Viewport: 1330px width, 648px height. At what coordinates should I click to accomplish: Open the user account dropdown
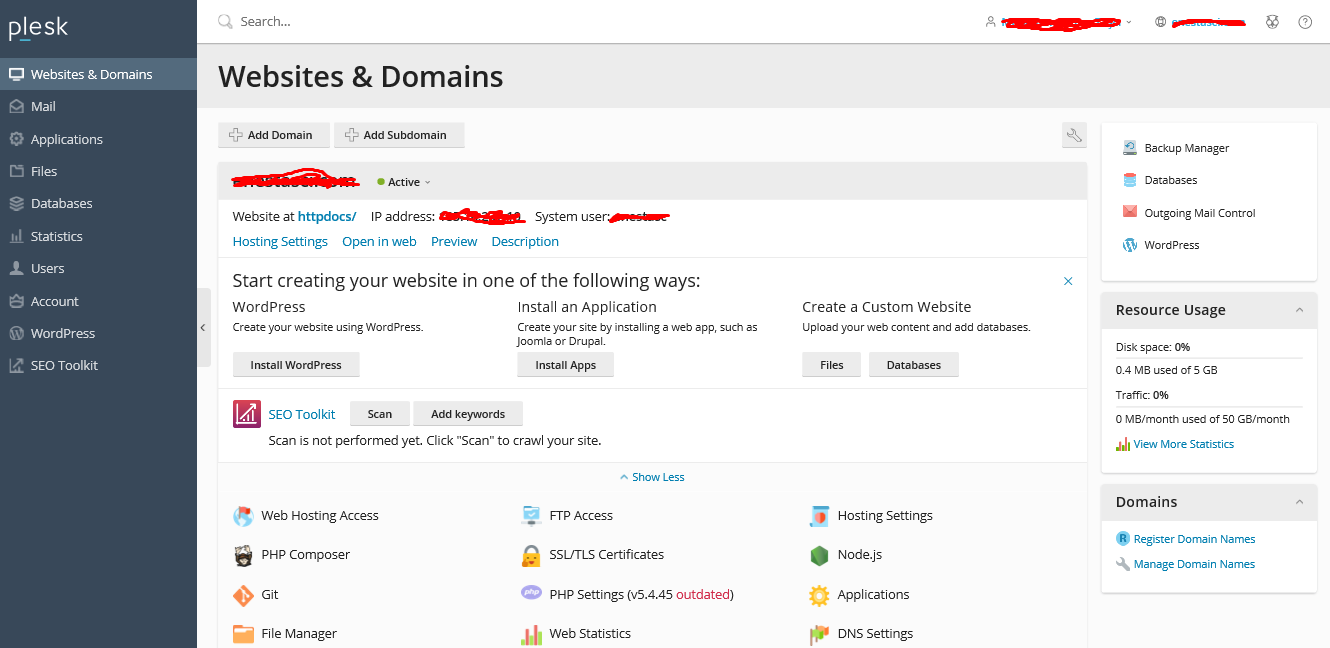pos(1059,21)
